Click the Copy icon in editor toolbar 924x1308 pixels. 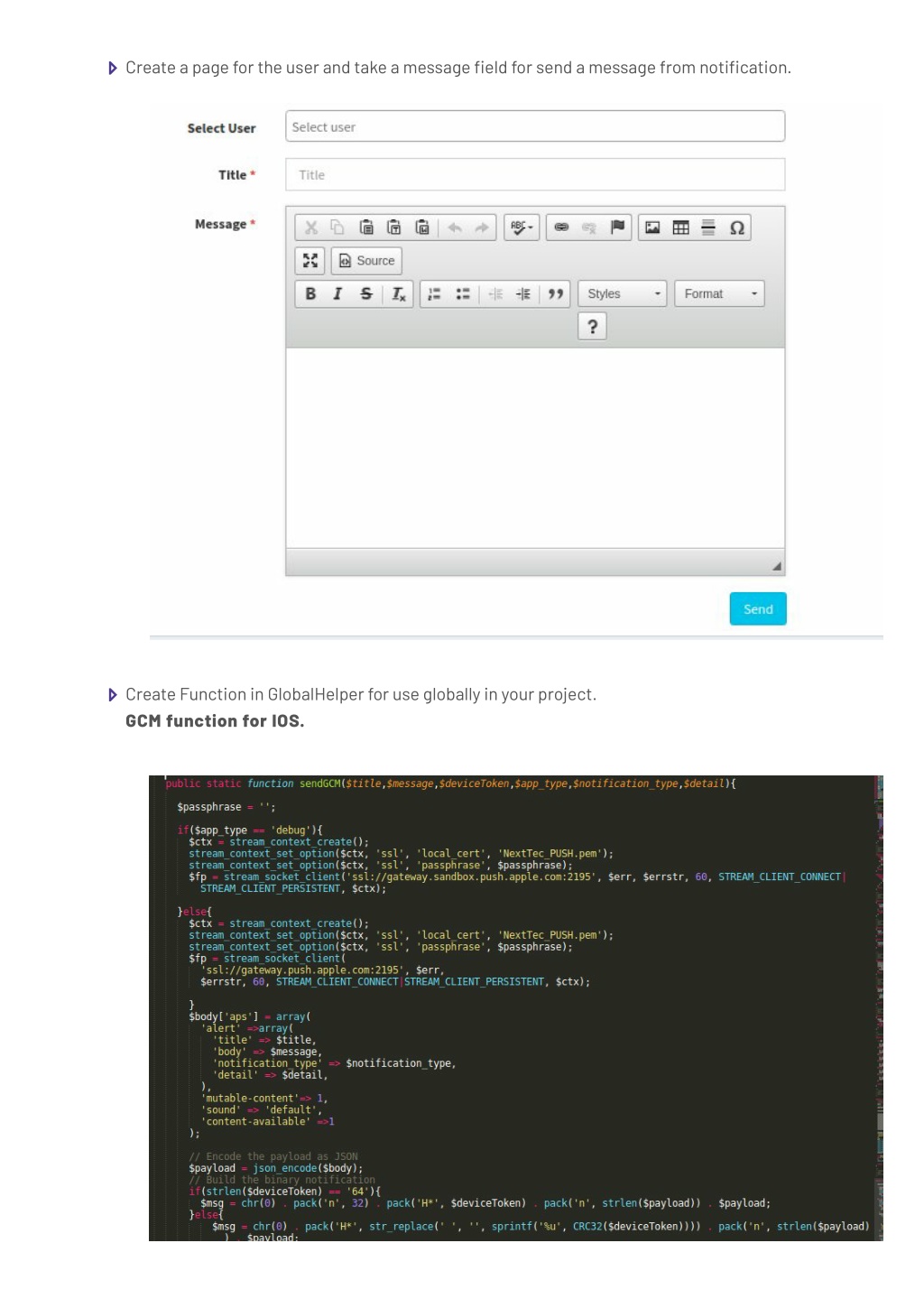(x=337, y=227)
